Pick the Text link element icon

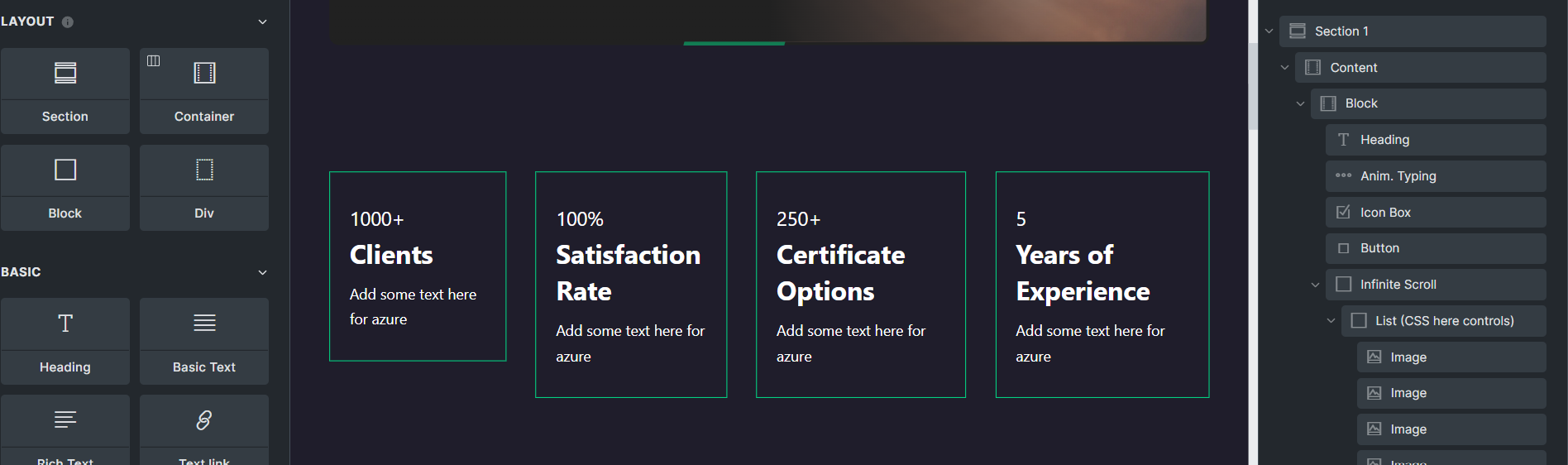[x=204, y=419]
